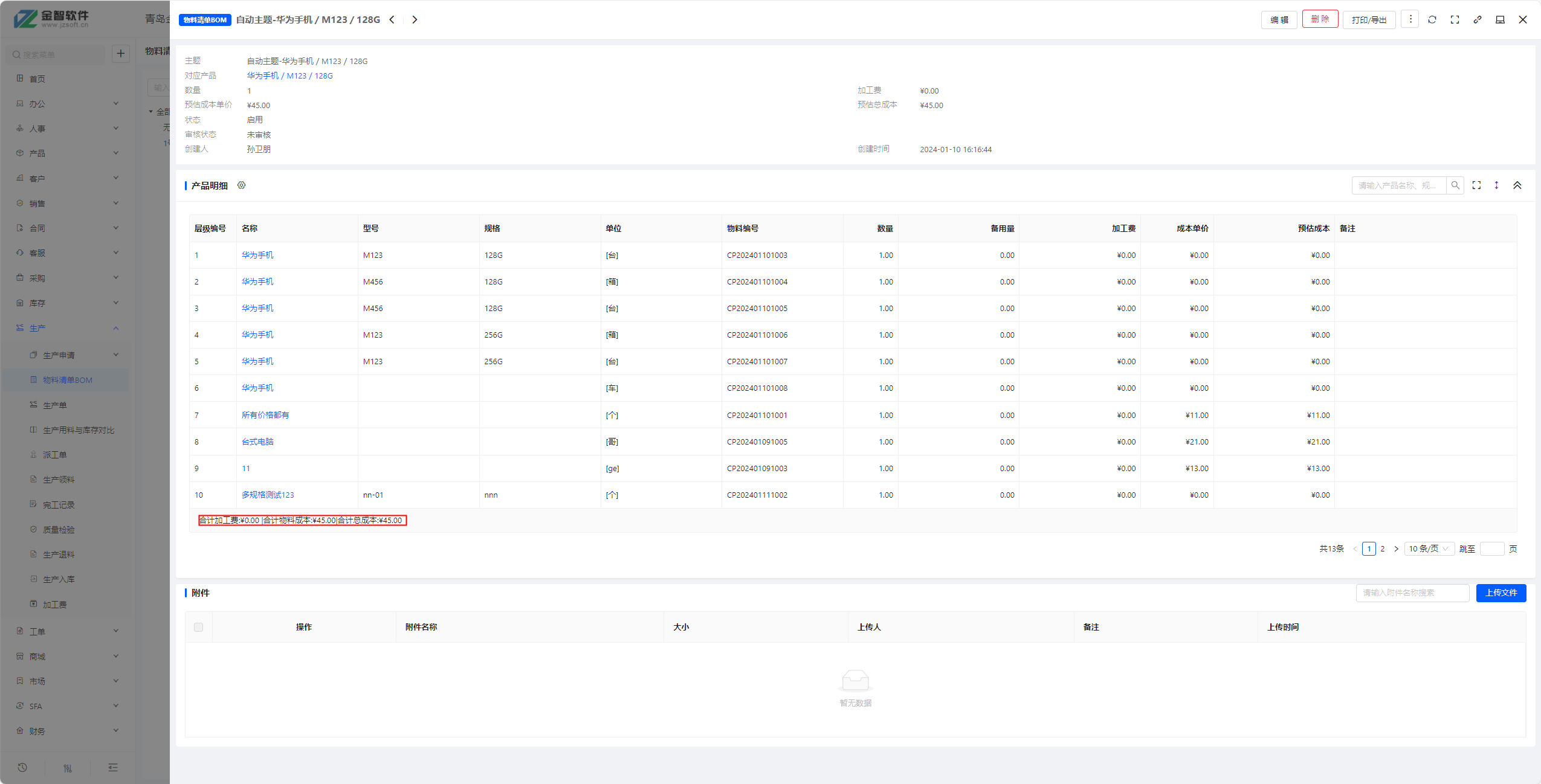Expand 办公 sidebar menu
The image size is (1541, 784).
[66, 104]
